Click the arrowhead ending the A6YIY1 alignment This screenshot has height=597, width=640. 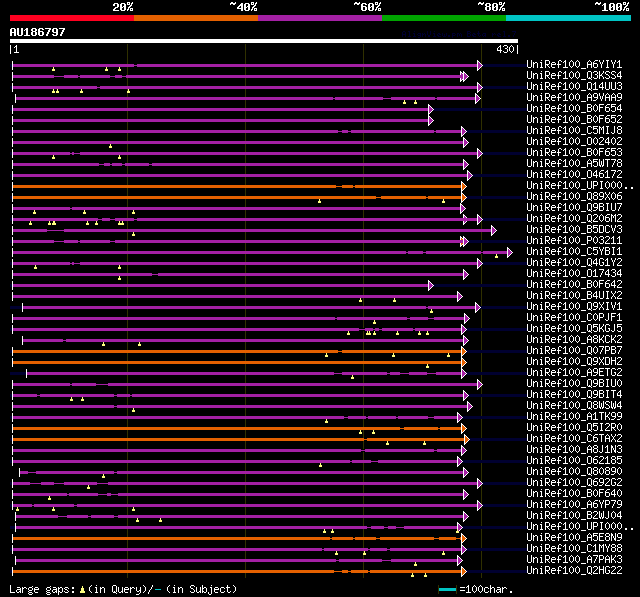[x=480, y=65]
